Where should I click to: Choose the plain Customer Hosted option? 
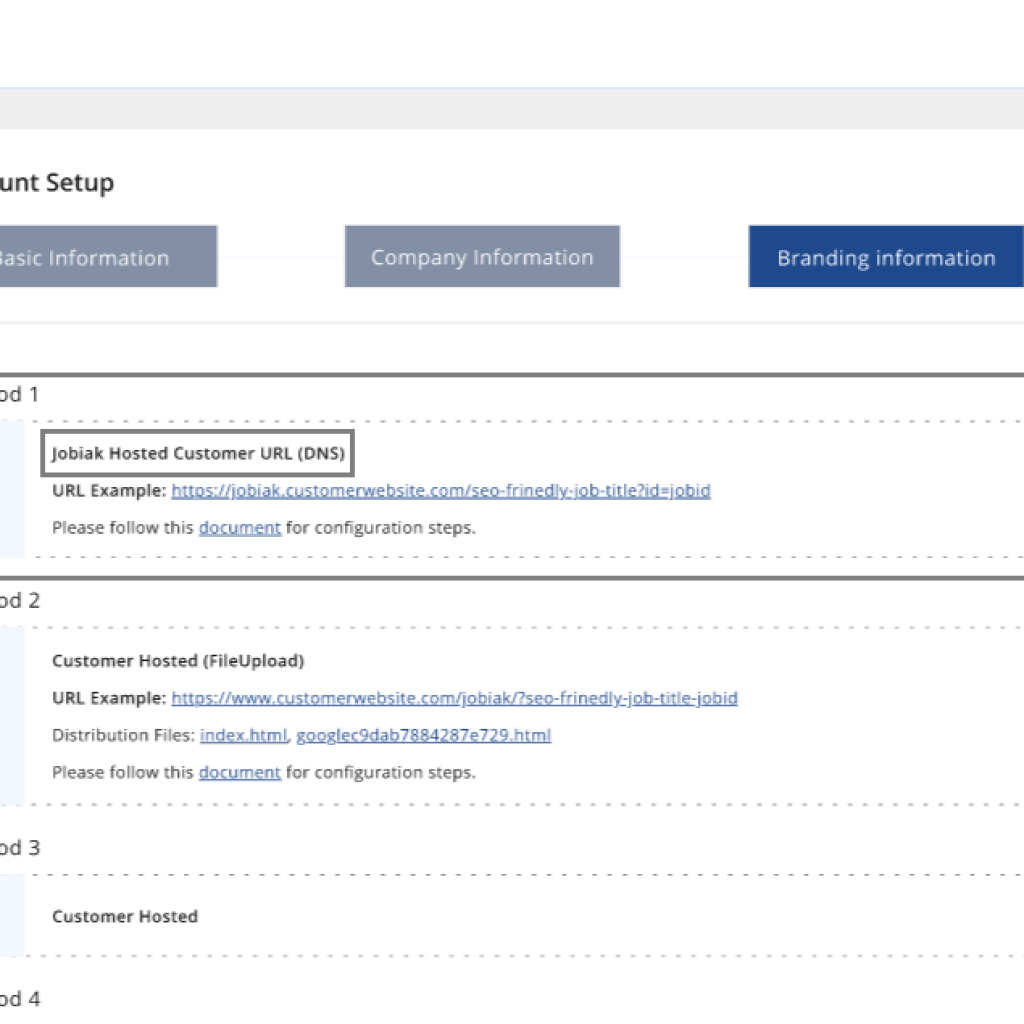[125, 916]
